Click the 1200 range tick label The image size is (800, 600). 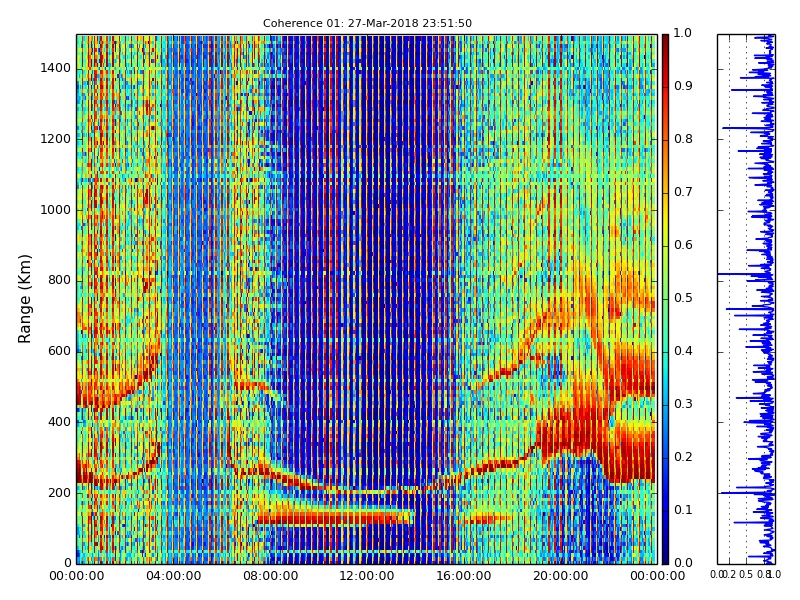click(56, 139)
